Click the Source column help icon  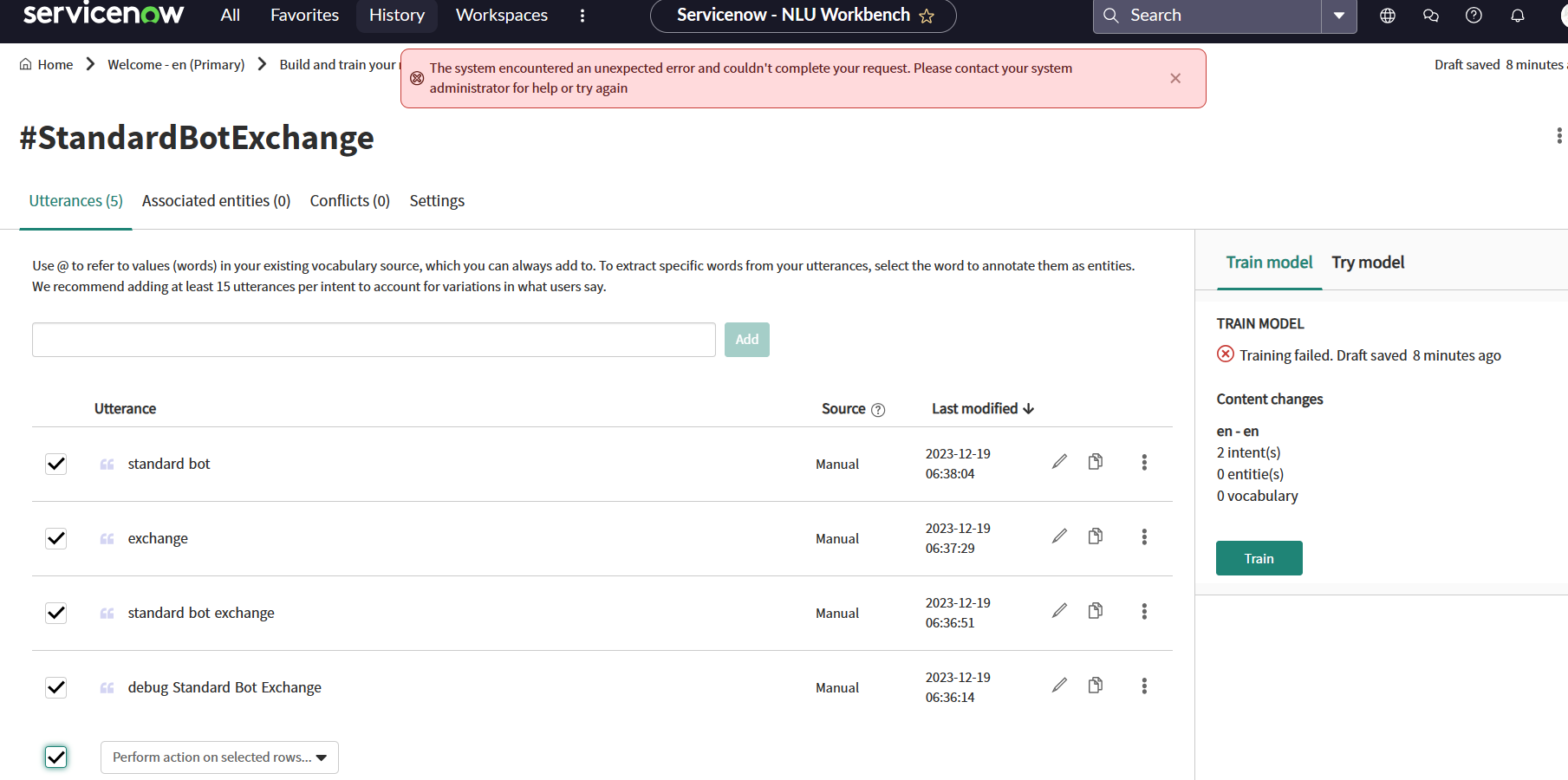[x=879, y=409]
